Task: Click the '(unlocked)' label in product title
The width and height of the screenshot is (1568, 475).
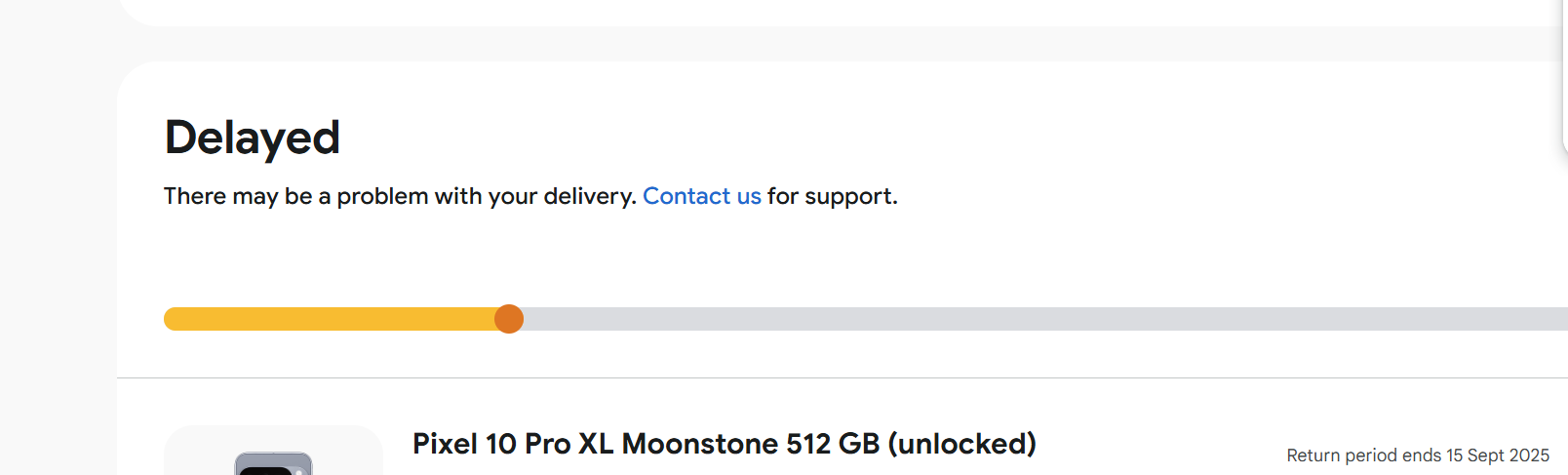Action: [x=962, y=444]
